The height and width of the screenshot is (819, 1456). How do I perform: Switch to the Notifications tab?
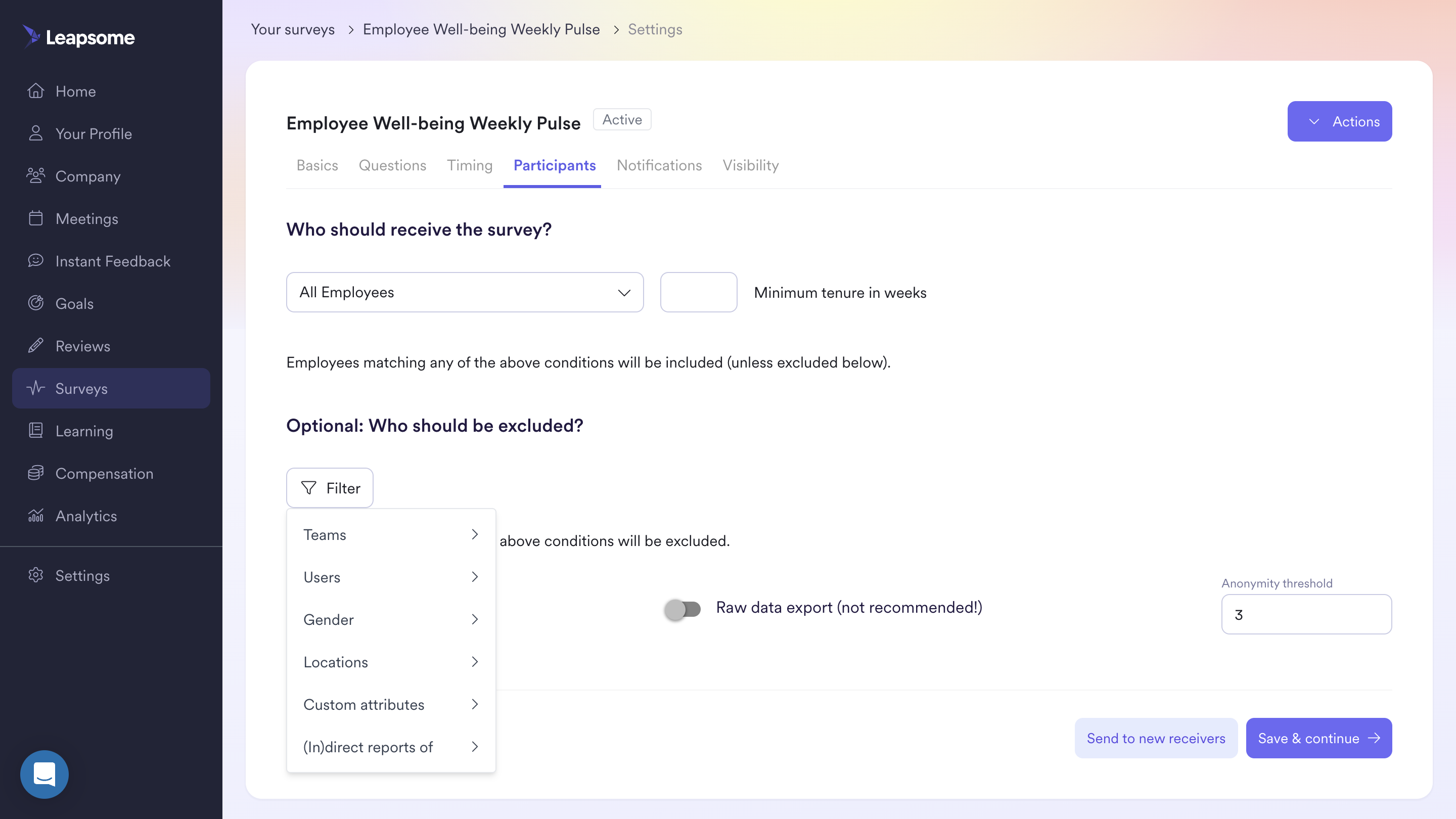click(x=659, y=165)
